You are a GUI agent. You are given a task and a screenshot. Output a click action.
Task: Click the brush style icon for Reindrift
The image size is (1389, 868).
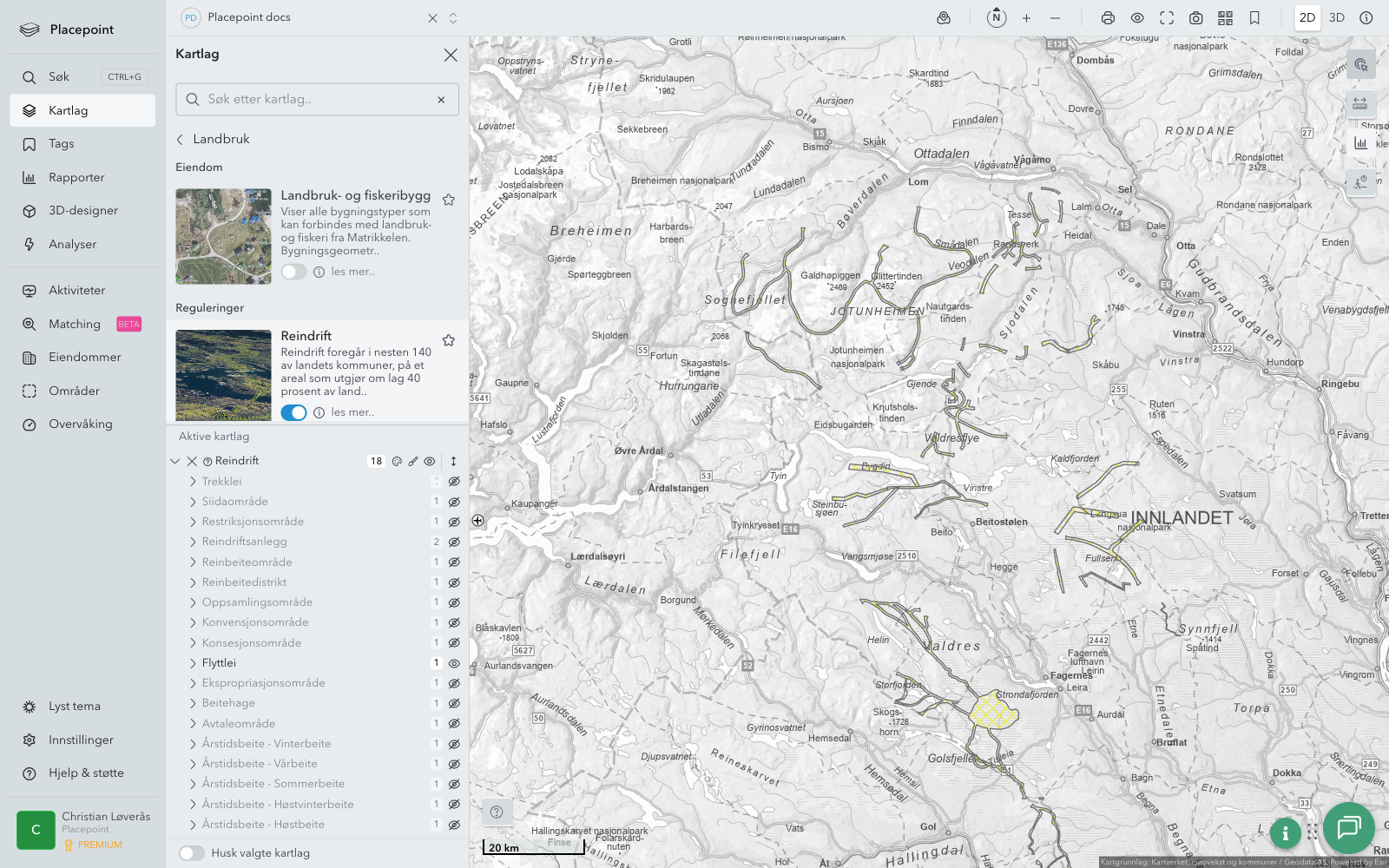click(413, 462)
